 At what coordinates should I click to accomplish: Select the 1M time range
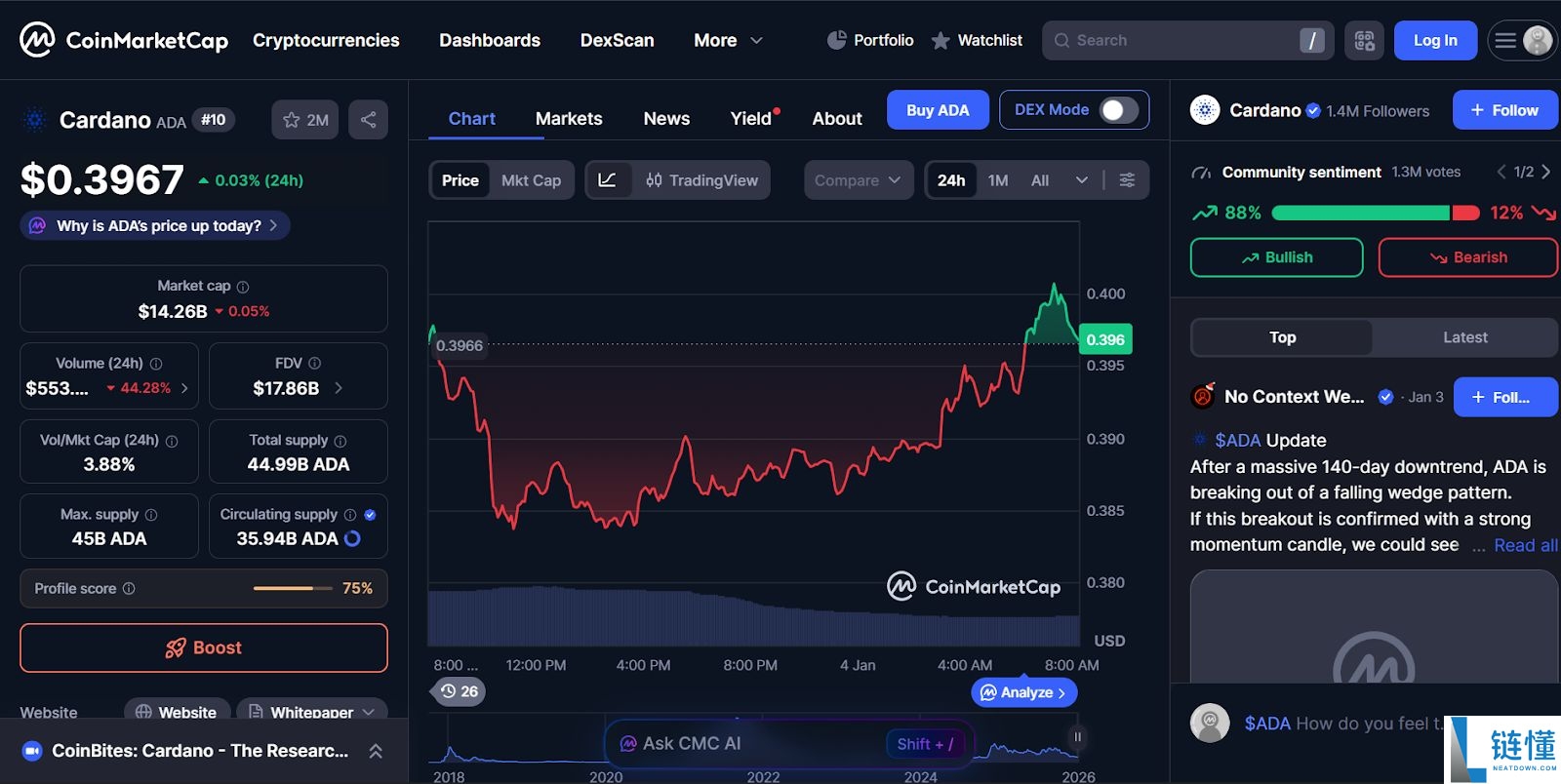point(998,180)
